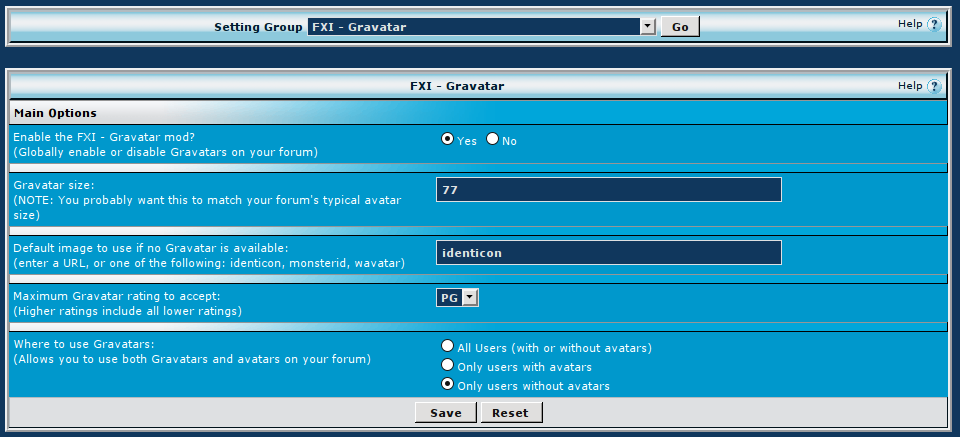Select Only users without avatars option
The height and width of the screenshot is (437, 960).
click(447, 385)
